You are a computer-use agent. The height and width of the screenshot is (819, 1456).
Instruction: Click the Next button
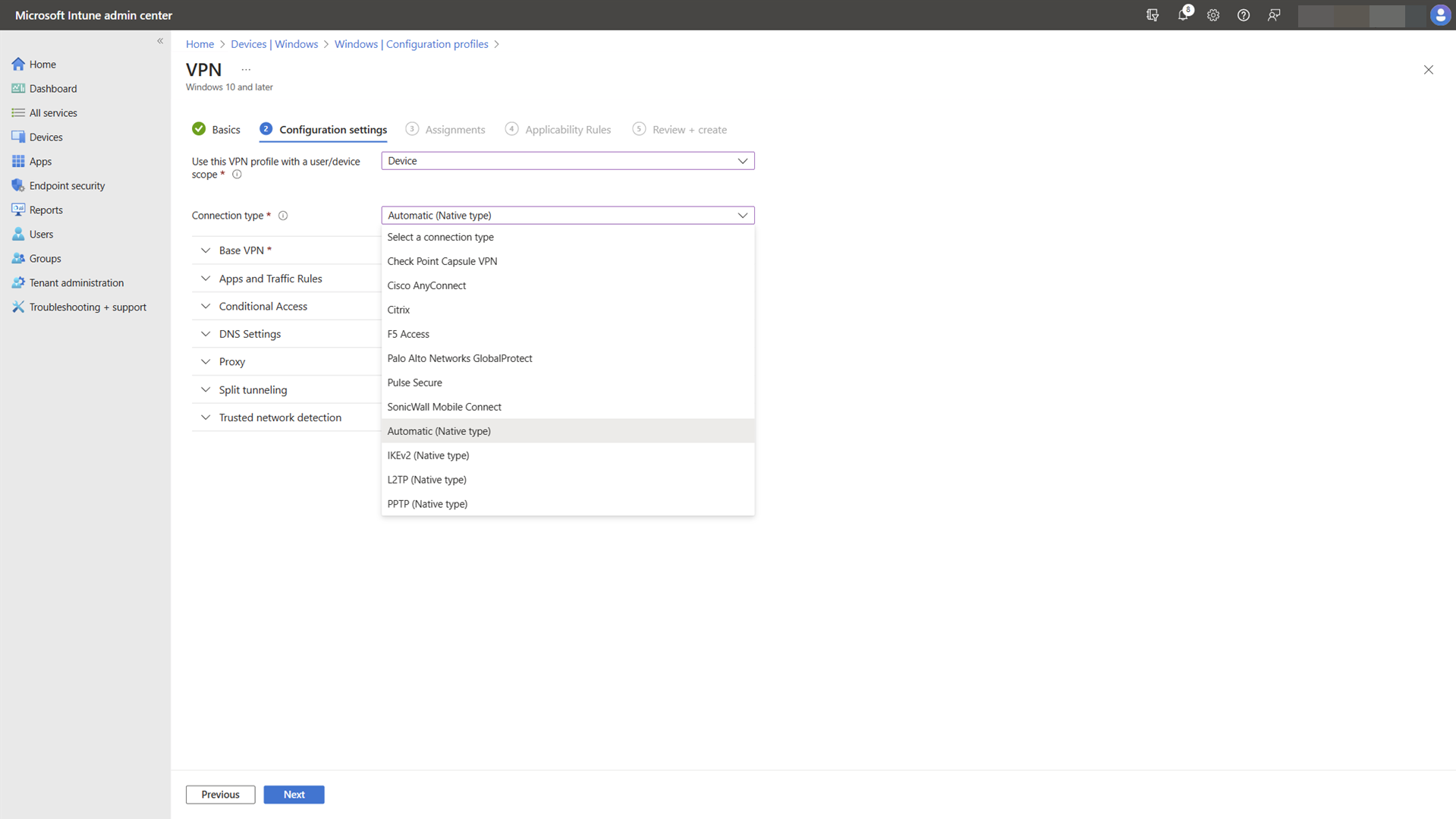[x=294, y=795]
